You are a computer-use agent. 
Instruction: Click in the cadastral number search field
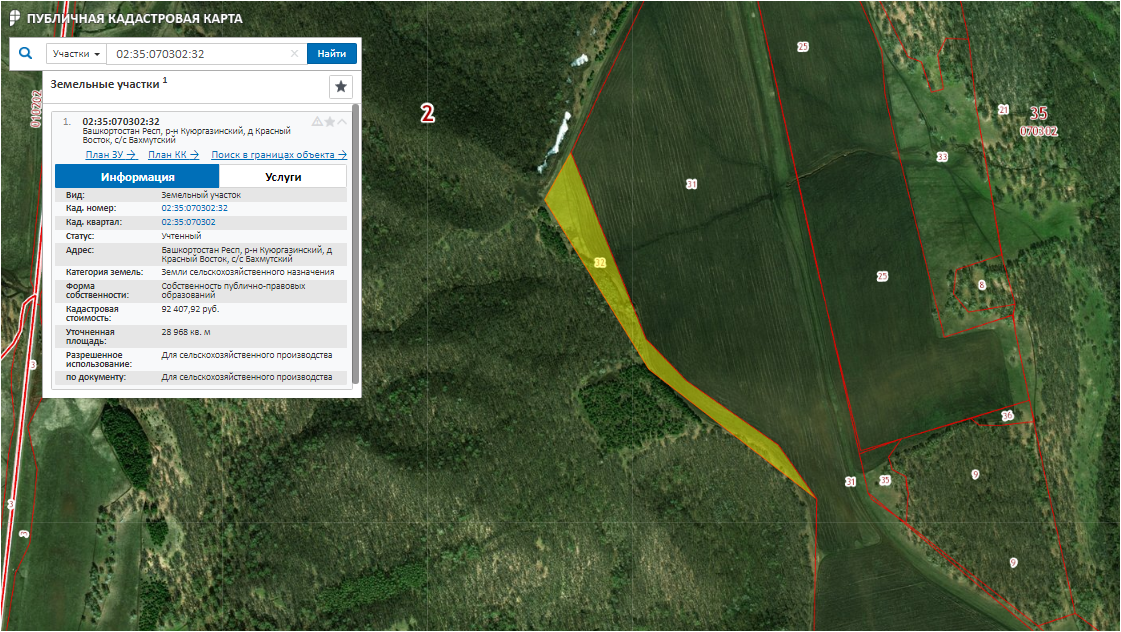point(200,54)
